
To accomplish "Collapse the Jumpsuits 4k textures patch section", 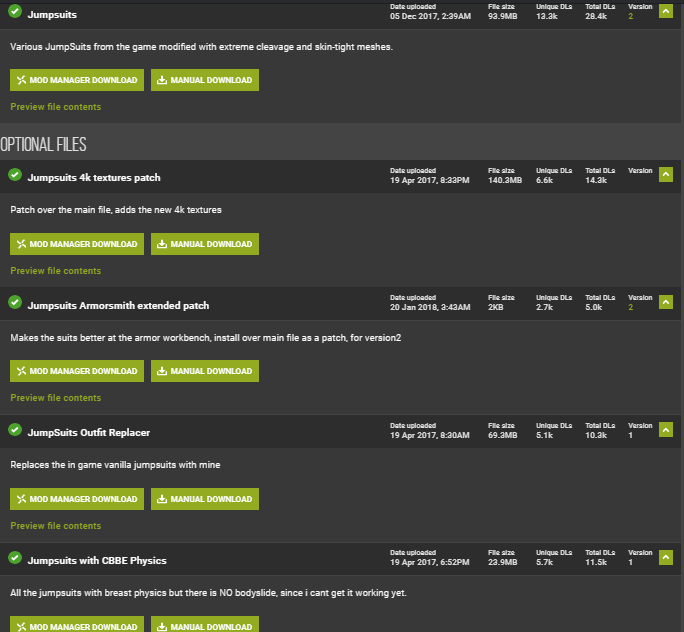I will pos(666,174).
